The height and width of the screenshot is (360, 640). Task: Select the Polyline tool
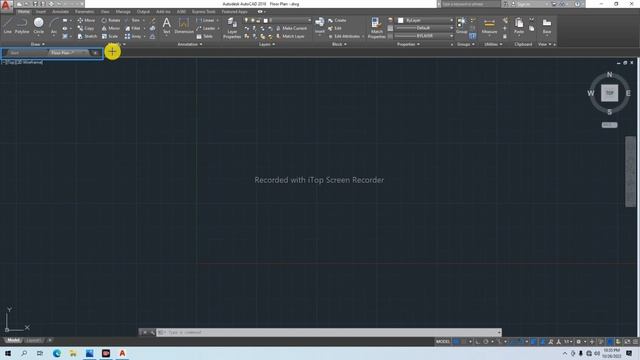(22, 26)
